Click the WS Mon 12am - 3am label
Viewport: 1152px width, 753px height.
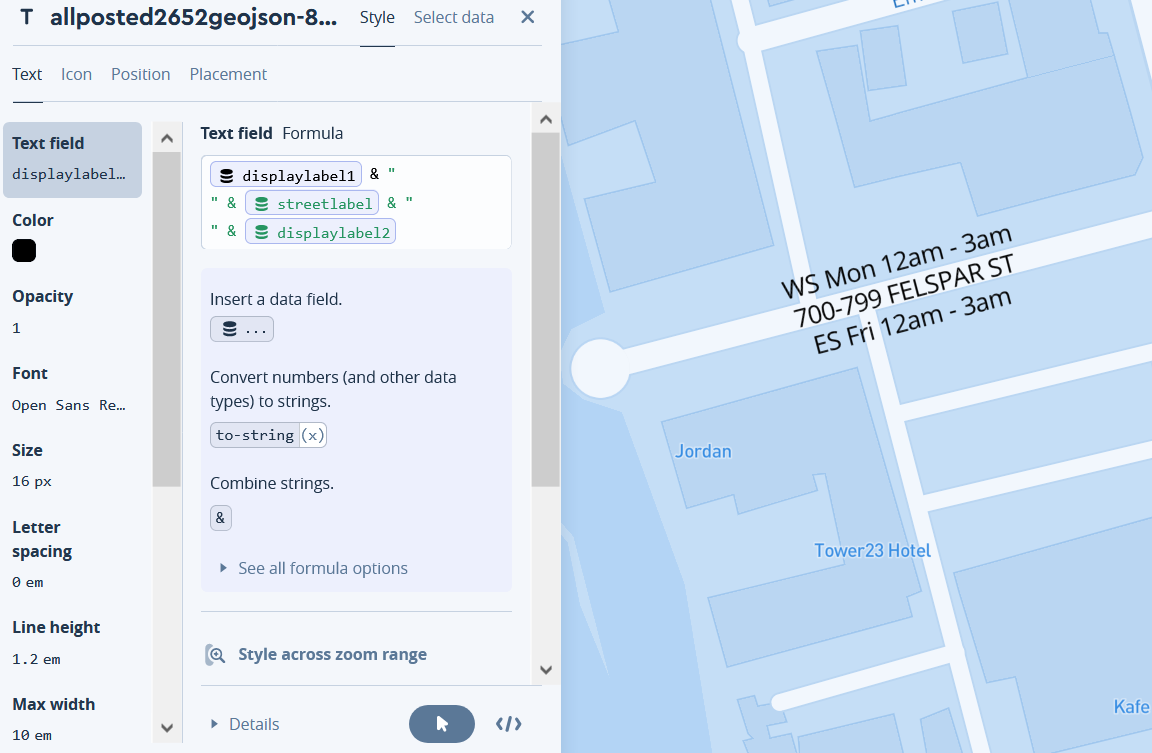(896, 262)
